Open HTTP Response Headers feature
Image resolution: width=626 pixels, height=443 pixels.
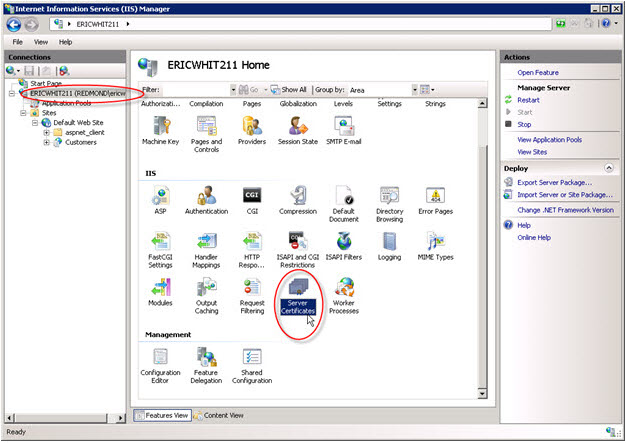click(252, 250)
